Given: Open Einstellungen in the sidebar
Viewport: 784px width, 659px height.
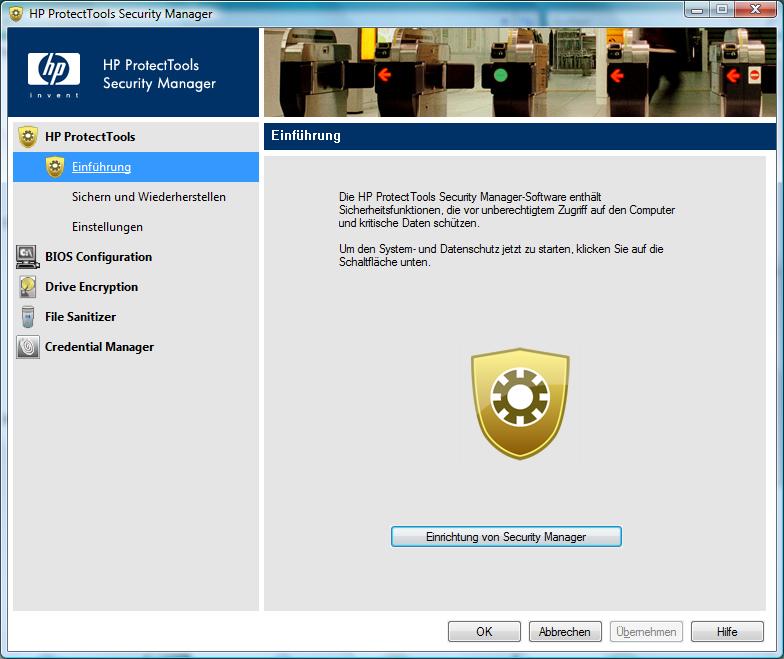Looking at the screenshot, I should point(107,227).
